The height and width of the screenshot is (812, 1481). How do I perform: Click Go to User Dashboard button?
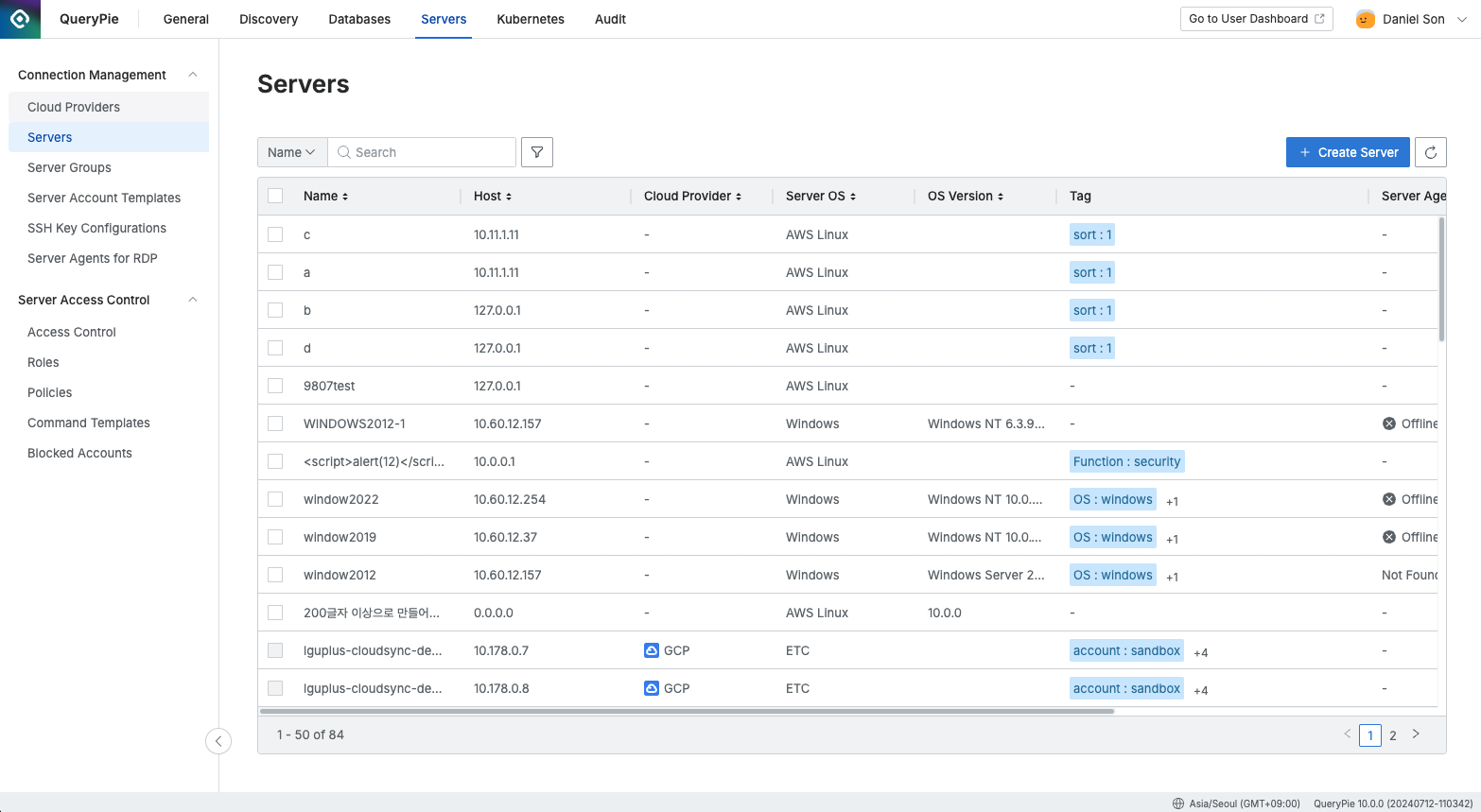[x=1256, y=19]
